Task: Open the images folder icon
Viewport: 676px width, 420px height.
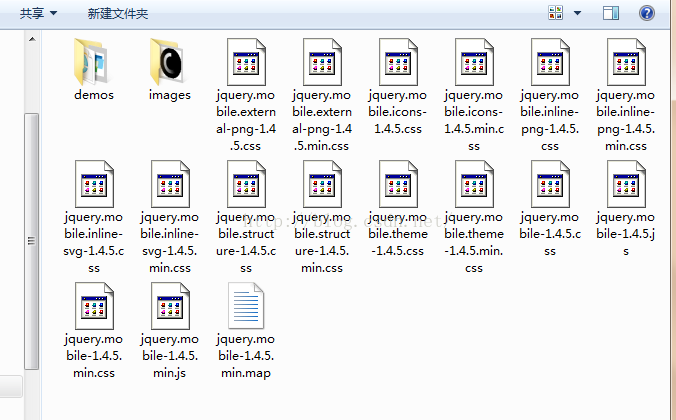Action: click(169, 62)
